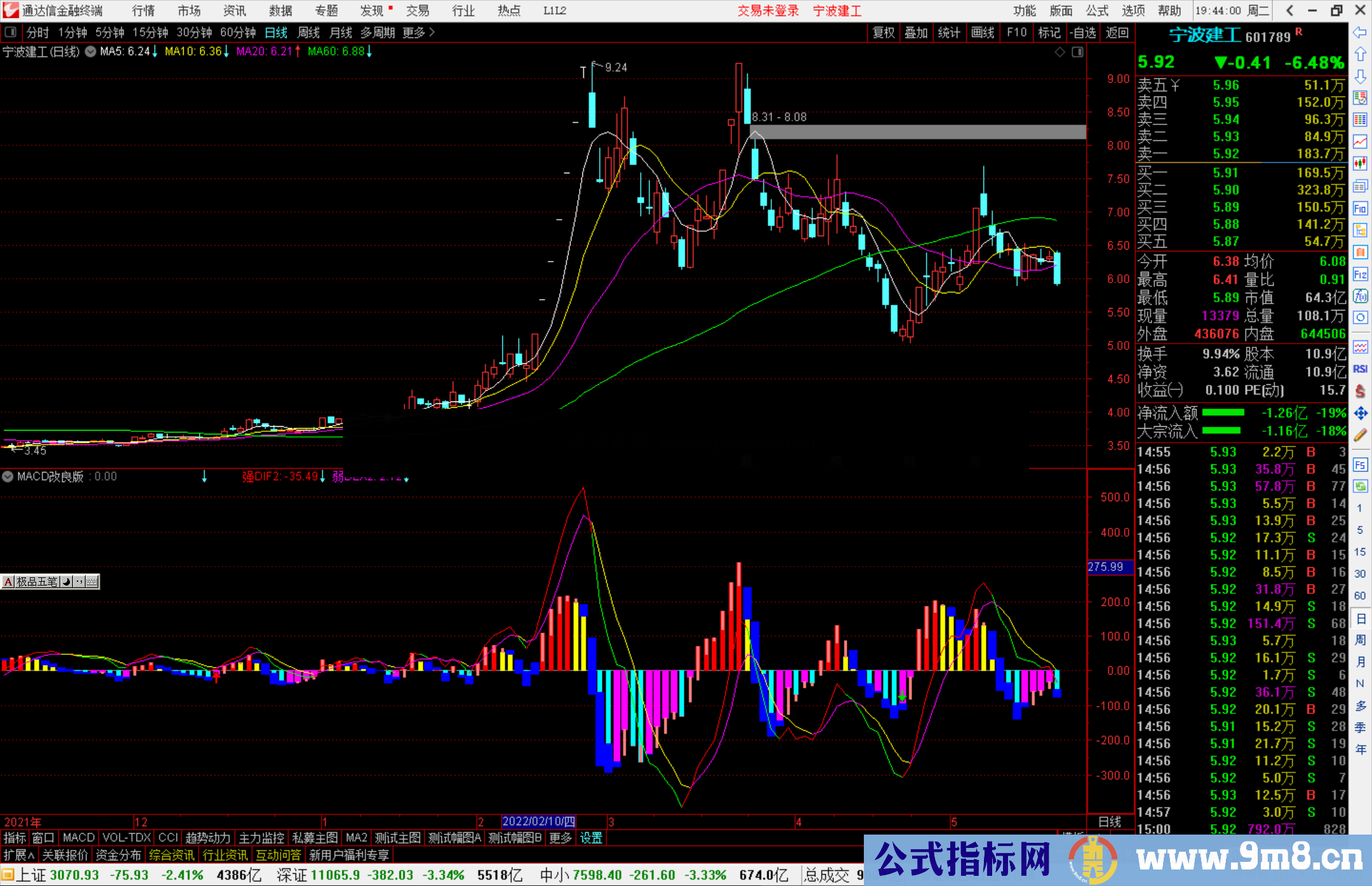
Task: Click the 复权 button
Action: click(x=883, y=32)
